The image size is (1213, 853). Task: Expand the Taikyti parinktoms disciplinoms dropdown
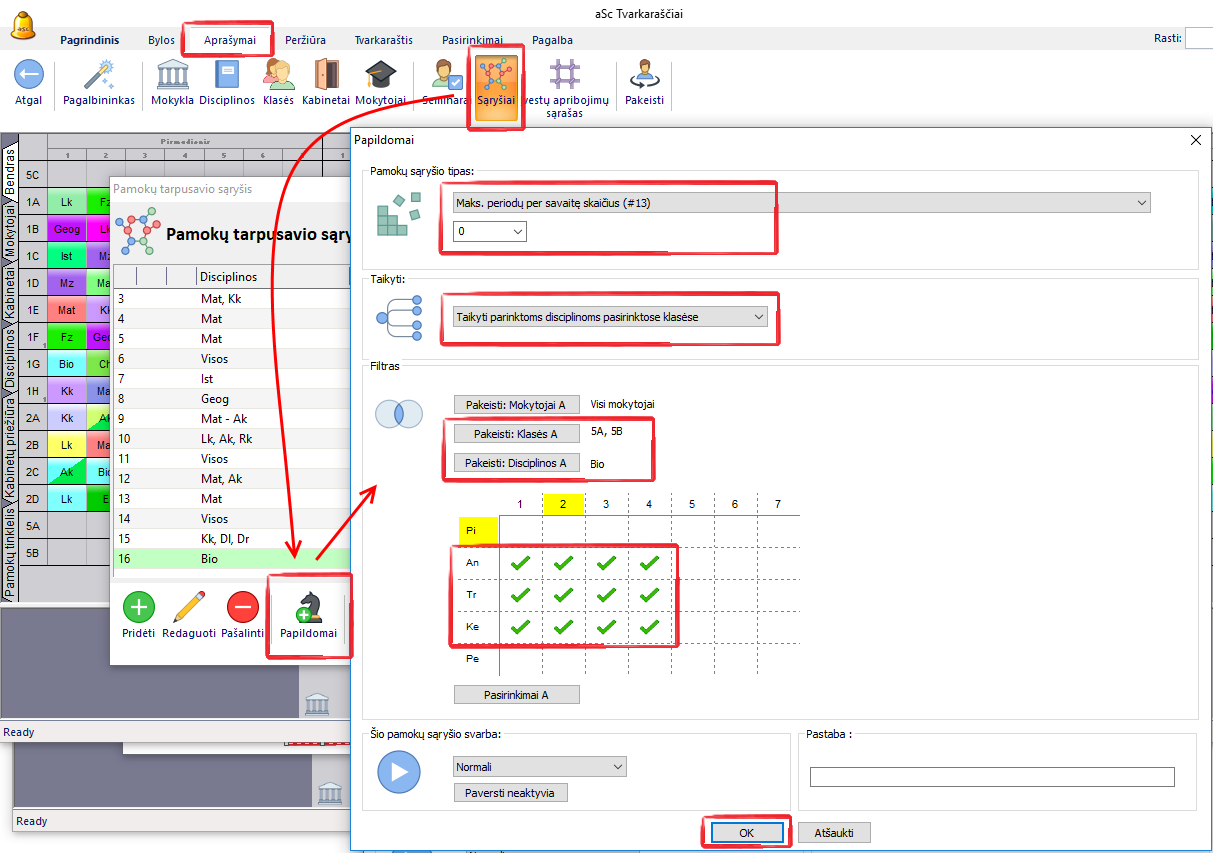(x=610, y=317)
